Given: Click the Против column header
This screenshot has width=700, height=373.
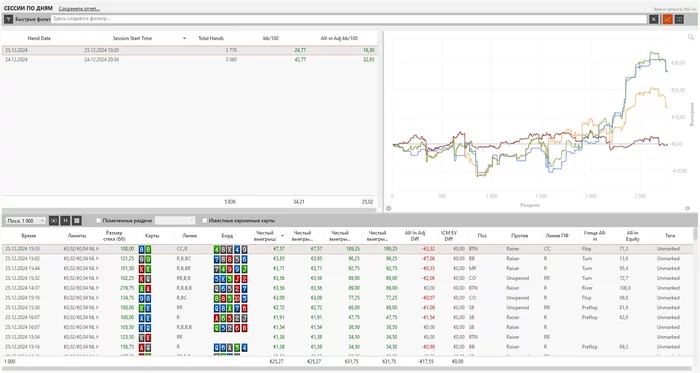Looking at the screenshot, I should point(520,236).
